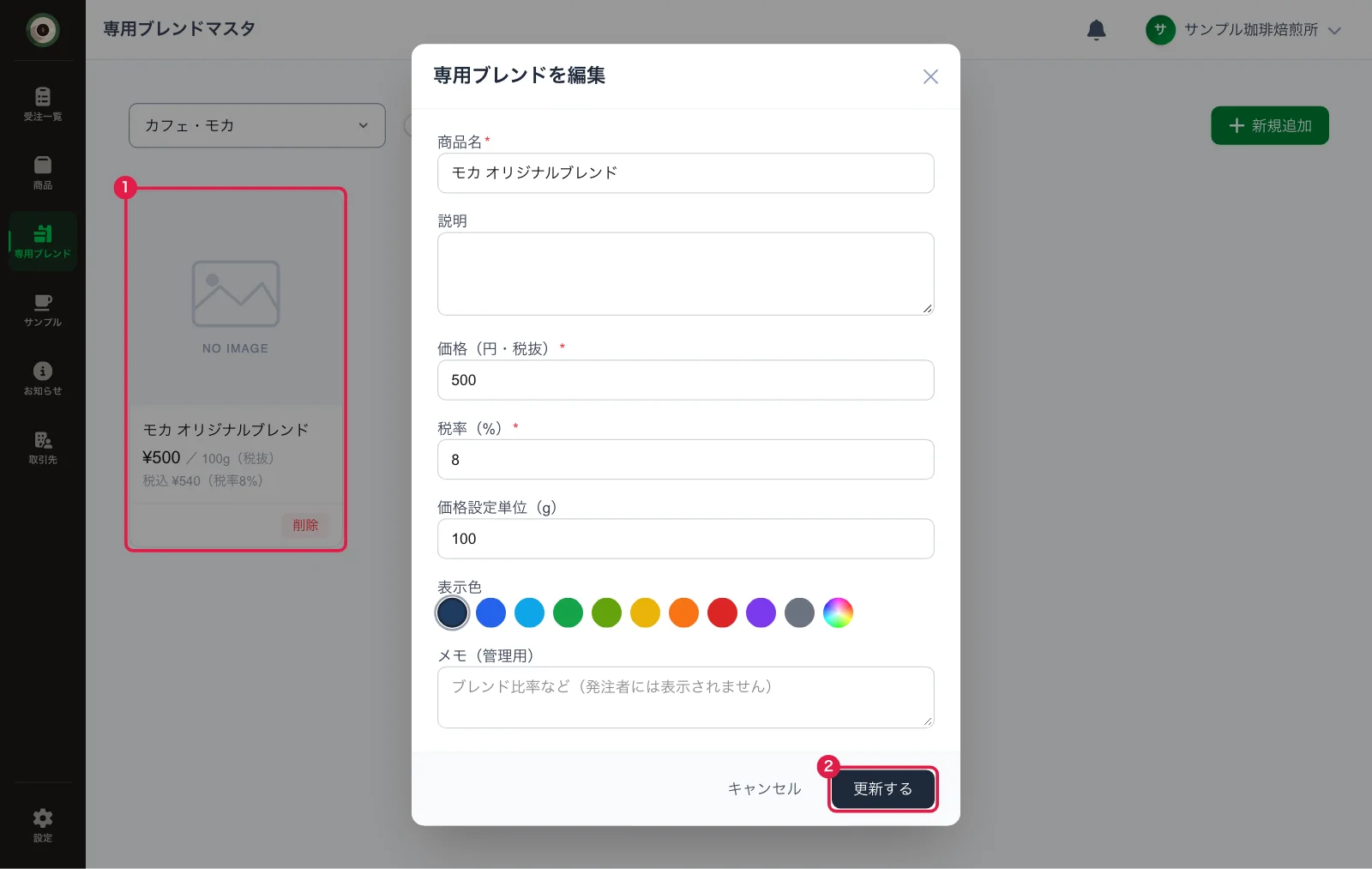Click 更新する button
The height and width of the screenshot is (869, 1372).
coord(882,788)
